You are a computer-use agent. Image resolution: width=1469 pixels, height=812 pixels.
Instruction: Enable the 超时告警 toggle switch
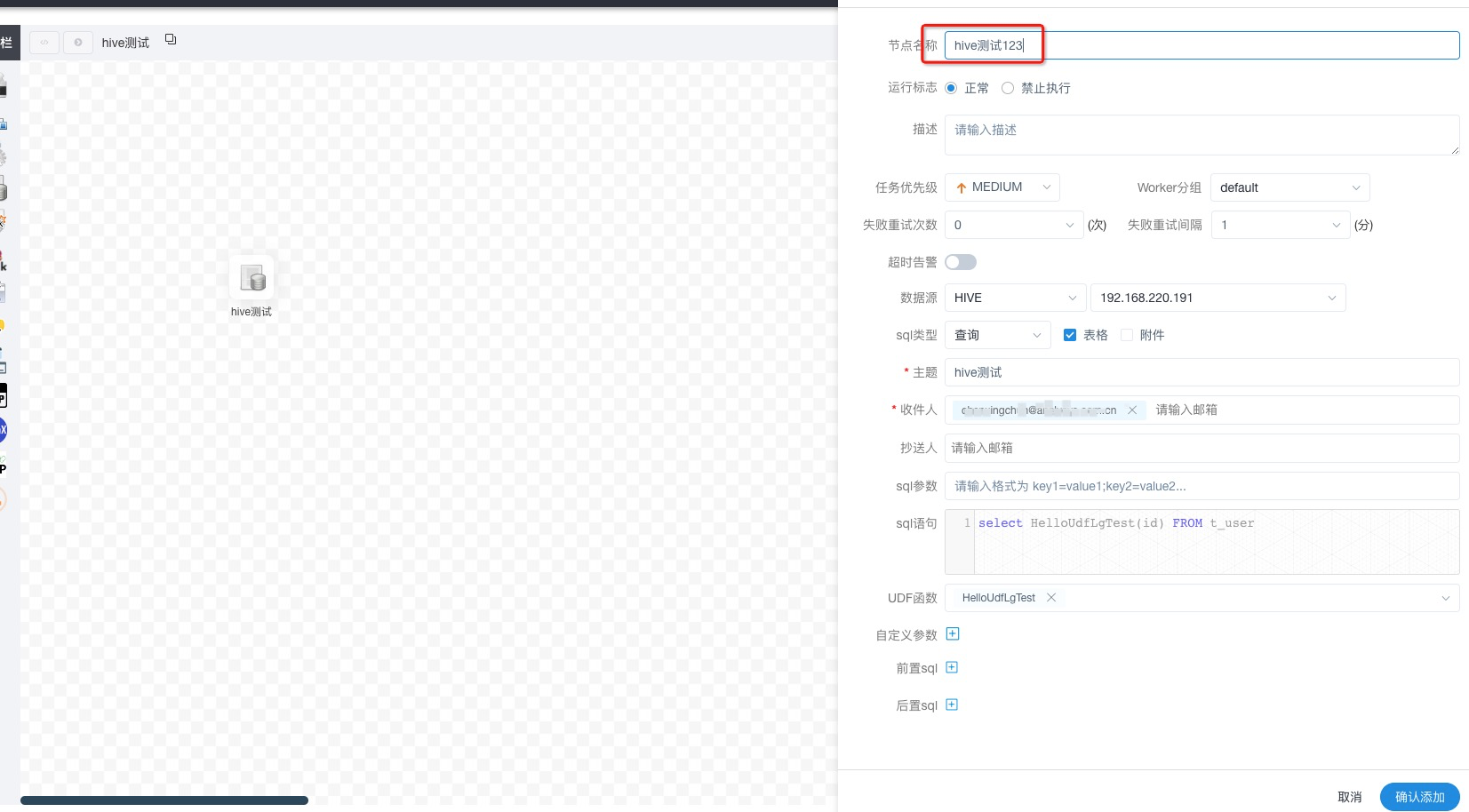960,261
